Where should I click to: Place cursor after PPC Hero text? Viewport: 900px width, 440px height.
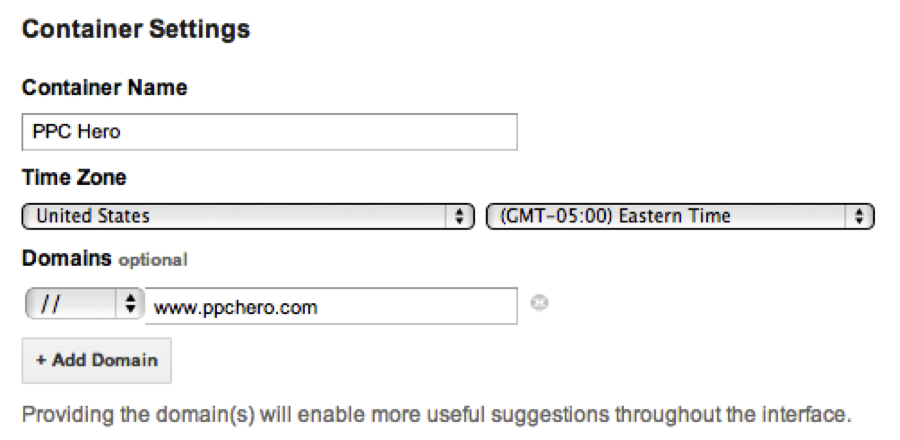pyautogui.click(x=122, y=132)
